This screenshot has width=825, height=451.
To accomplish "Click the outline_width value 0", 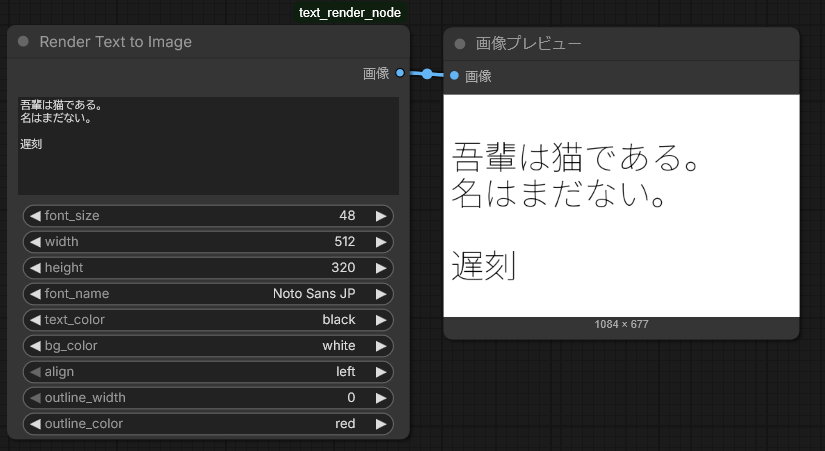I will 351,397.
